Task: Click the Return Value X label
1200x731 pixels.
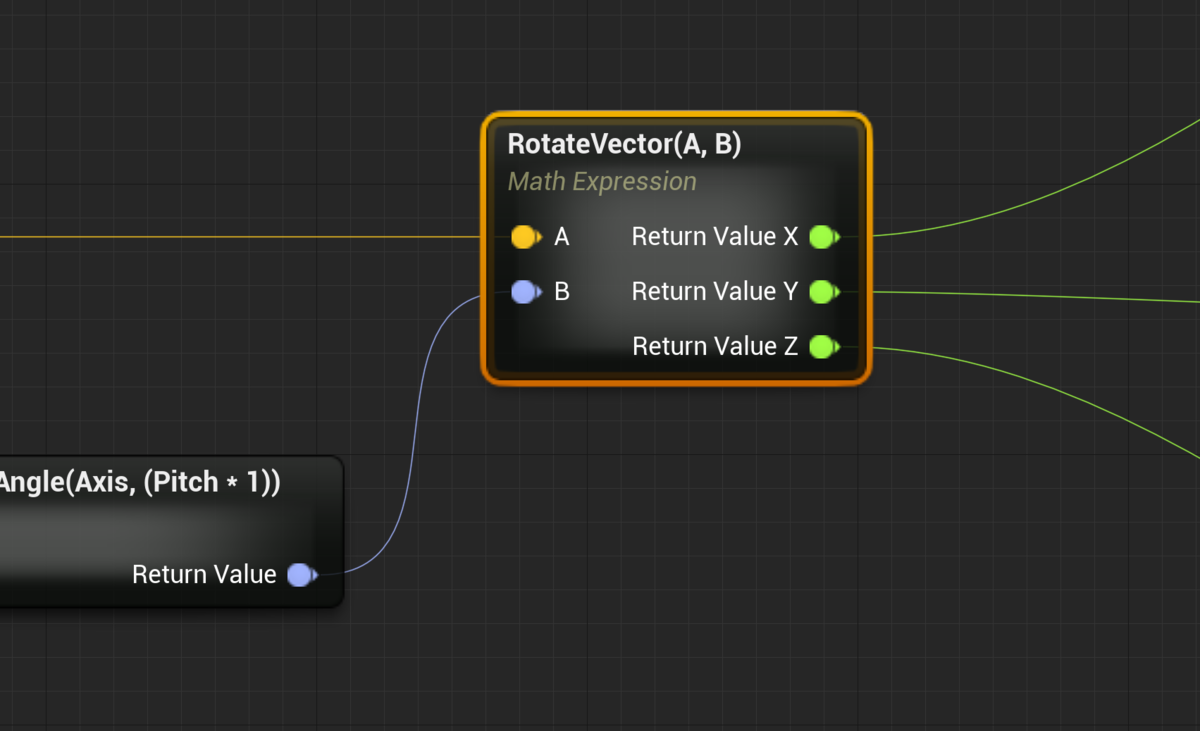Action: point(715,237)
